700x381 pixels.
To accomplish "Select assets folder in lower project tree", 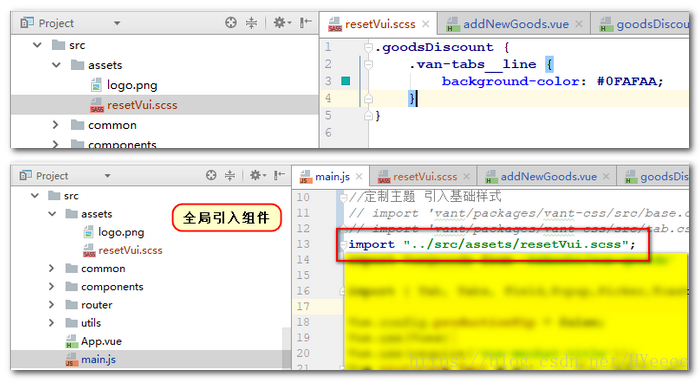I will 96,214.
